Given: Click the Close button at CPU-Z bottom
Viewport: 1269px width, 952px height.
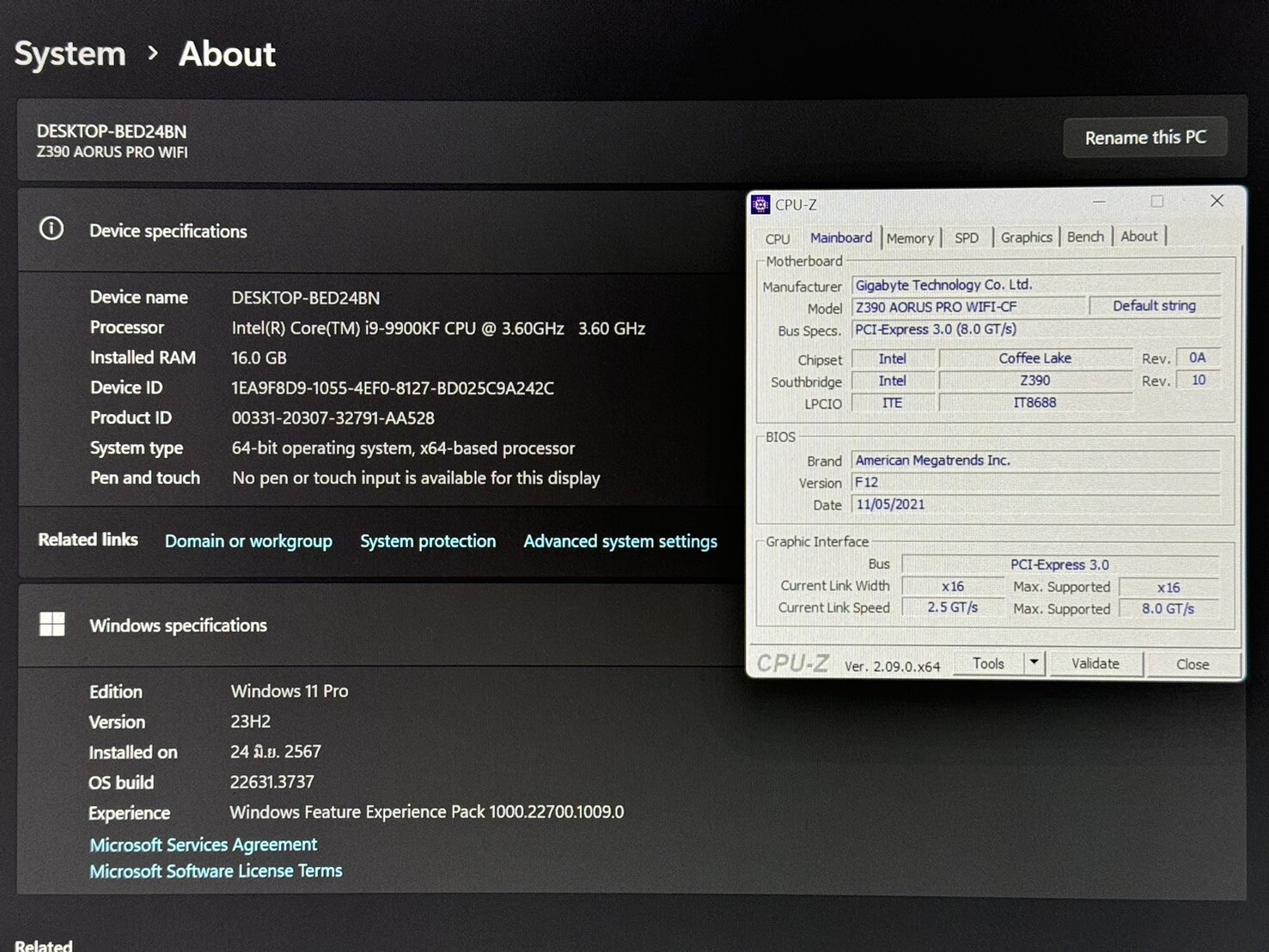Looking at the screenshot, I should [1193, 664].
